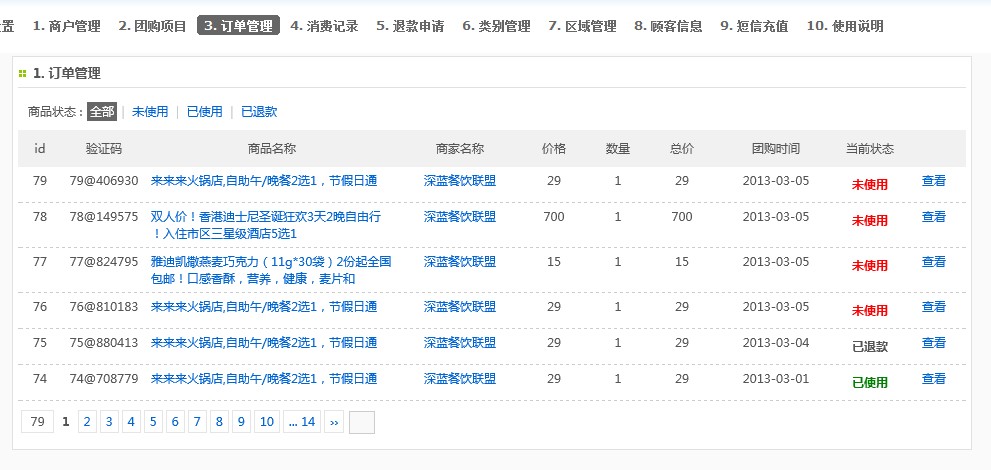Go to page 10 of orders
Image resolution: width=991 pixels, height=470 pixels.
coord(267,421)
